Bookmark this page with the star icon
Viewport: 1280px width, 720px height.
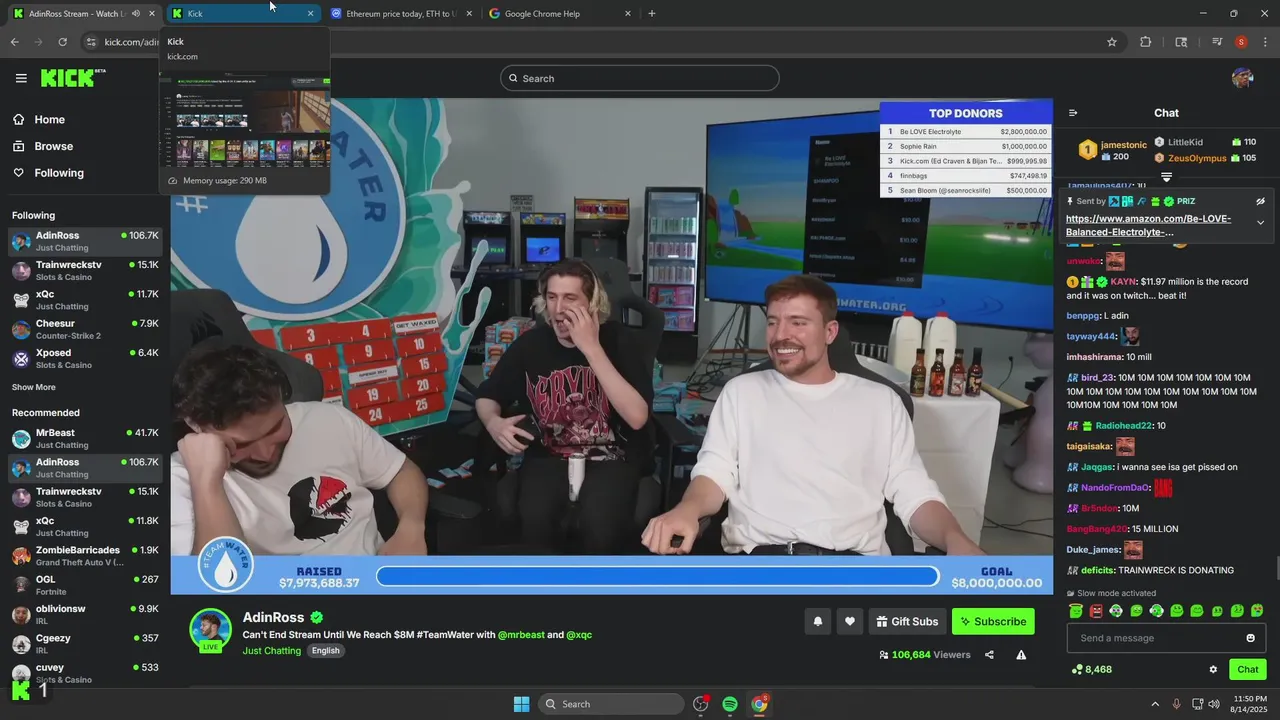[1112, 42]
